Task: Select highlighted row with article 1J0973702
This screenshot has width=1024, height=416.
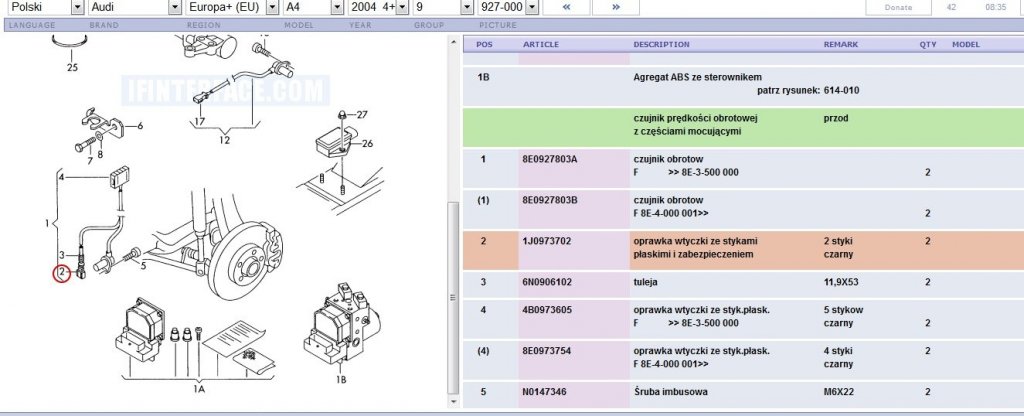Action: point(743,249)
